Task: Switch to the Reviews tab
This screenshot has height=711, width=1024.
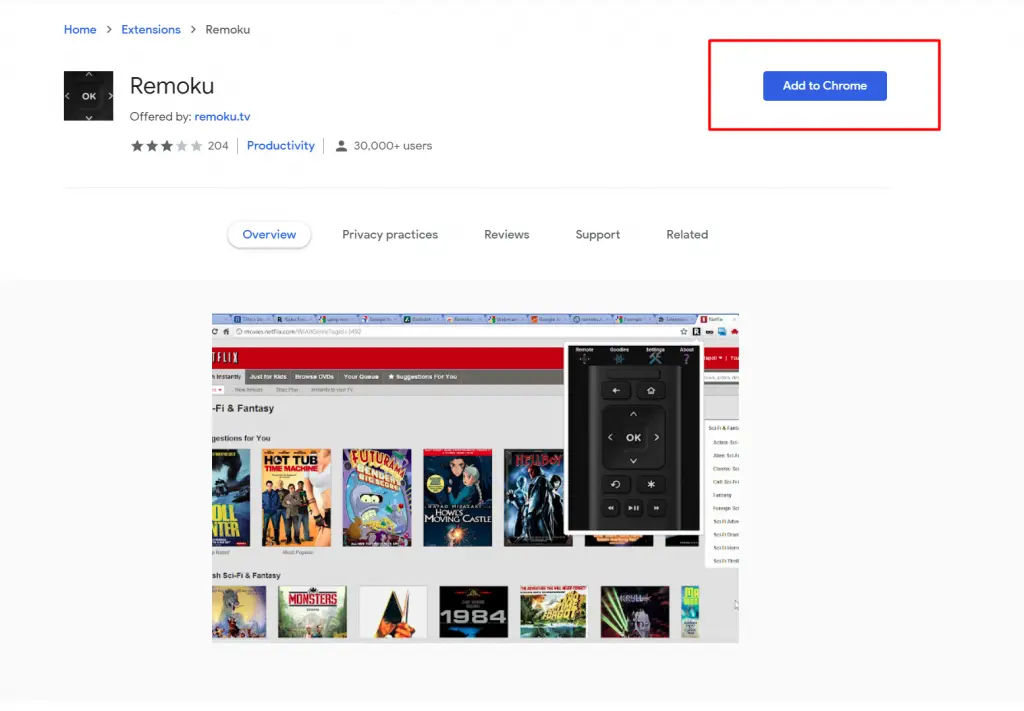Action: (x=506, y=234)
